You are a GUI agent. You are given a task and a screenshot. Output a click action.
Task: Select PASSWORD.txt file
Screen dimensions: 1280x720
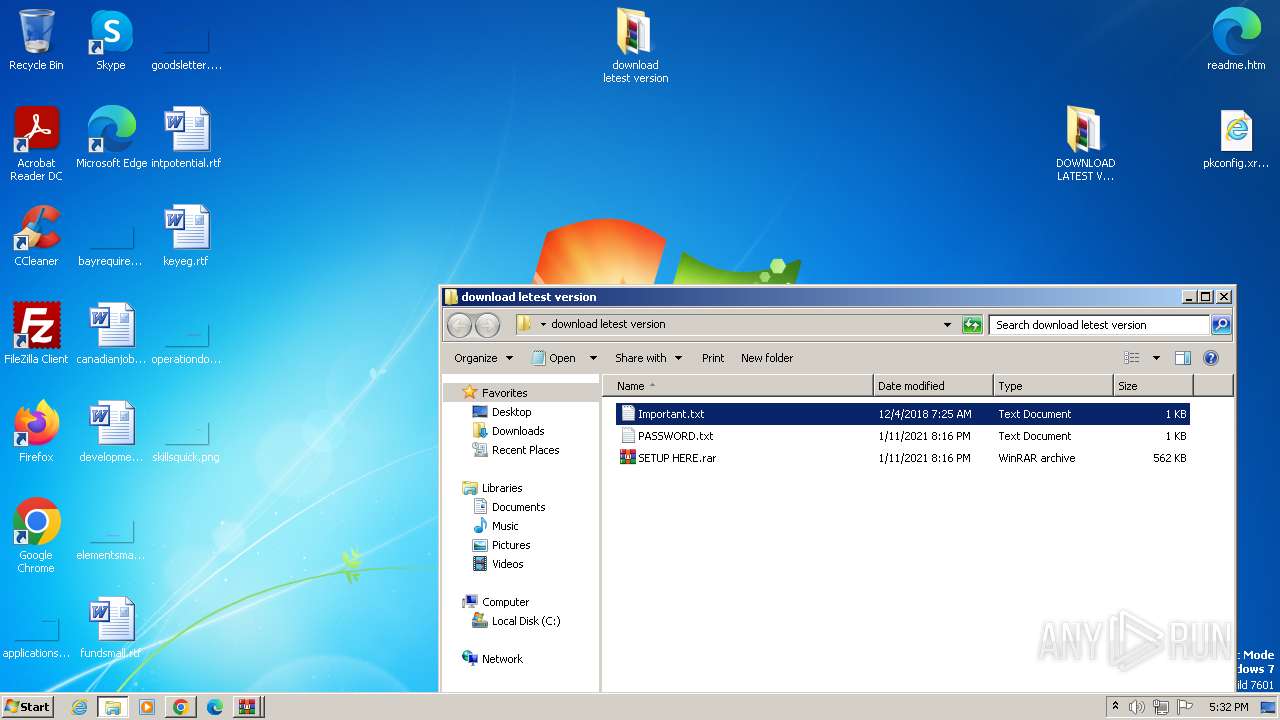pyautogui.click(x=903, y=436)
